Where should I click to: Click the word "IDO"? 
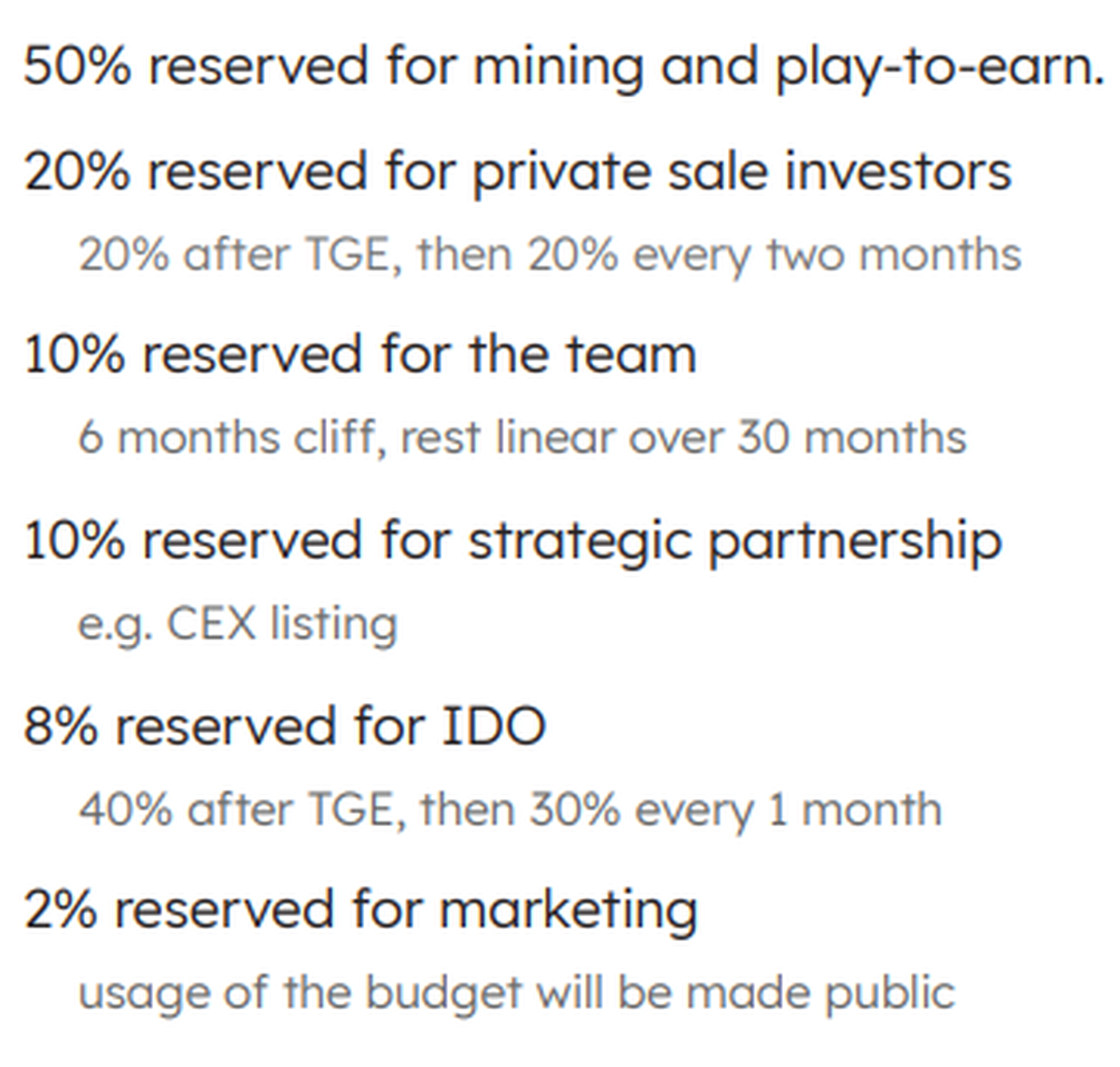click(493, 726)
